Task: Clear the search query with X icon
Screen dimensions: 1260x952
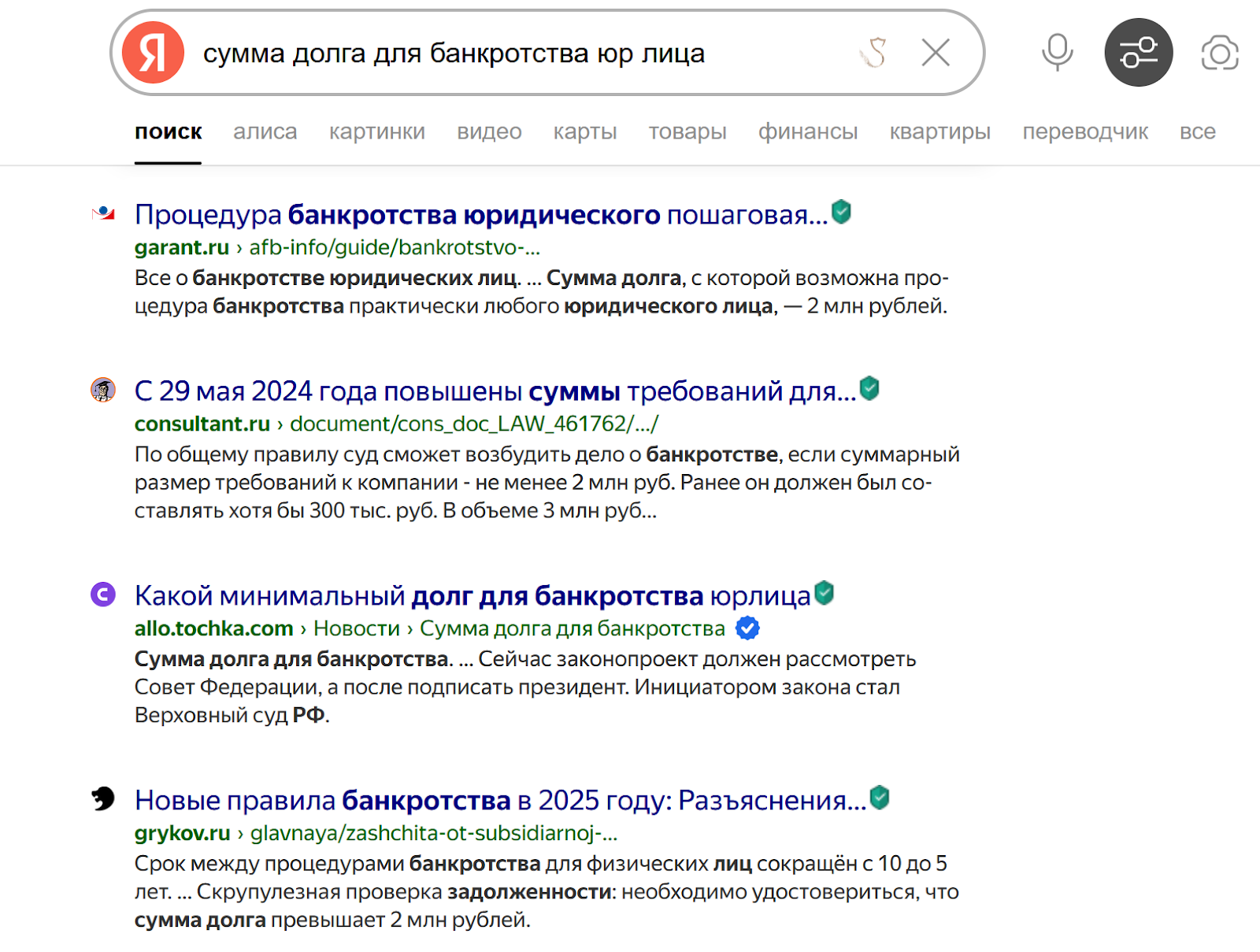Action: coord(936,53)
